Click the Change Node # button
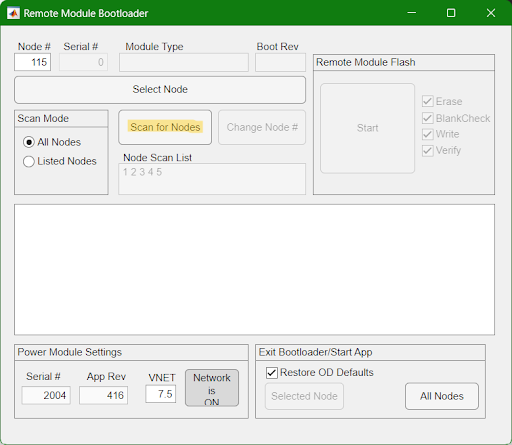This screenshot has width=512, height=445. tap(262, 127)
